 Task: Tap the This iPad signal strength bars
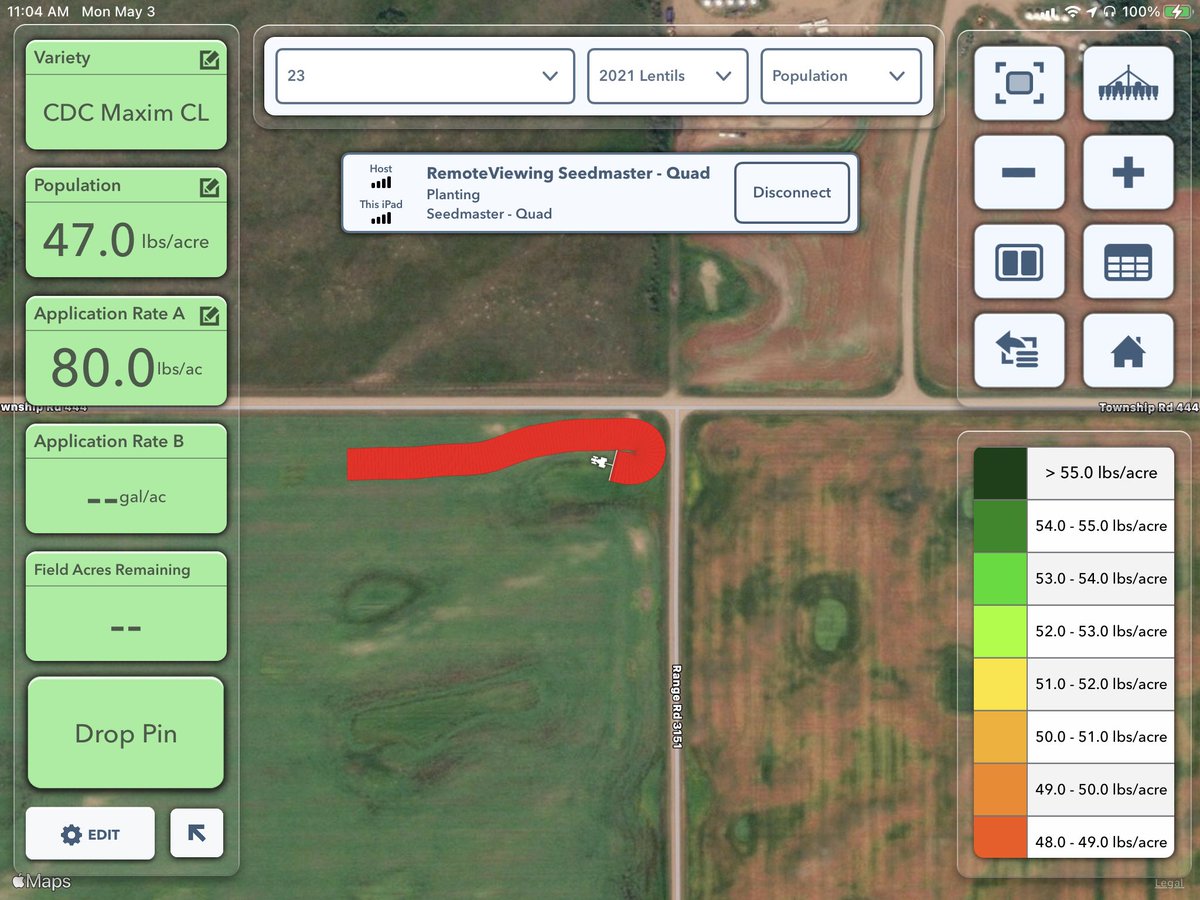(x=381, y=218)
